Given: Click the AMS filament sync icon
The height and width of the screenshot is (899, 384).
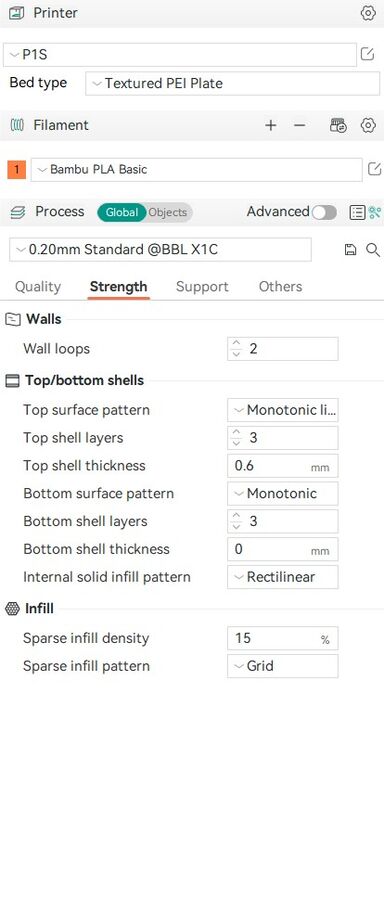Looking at the screenshot, I should click(x=338, y=126).
